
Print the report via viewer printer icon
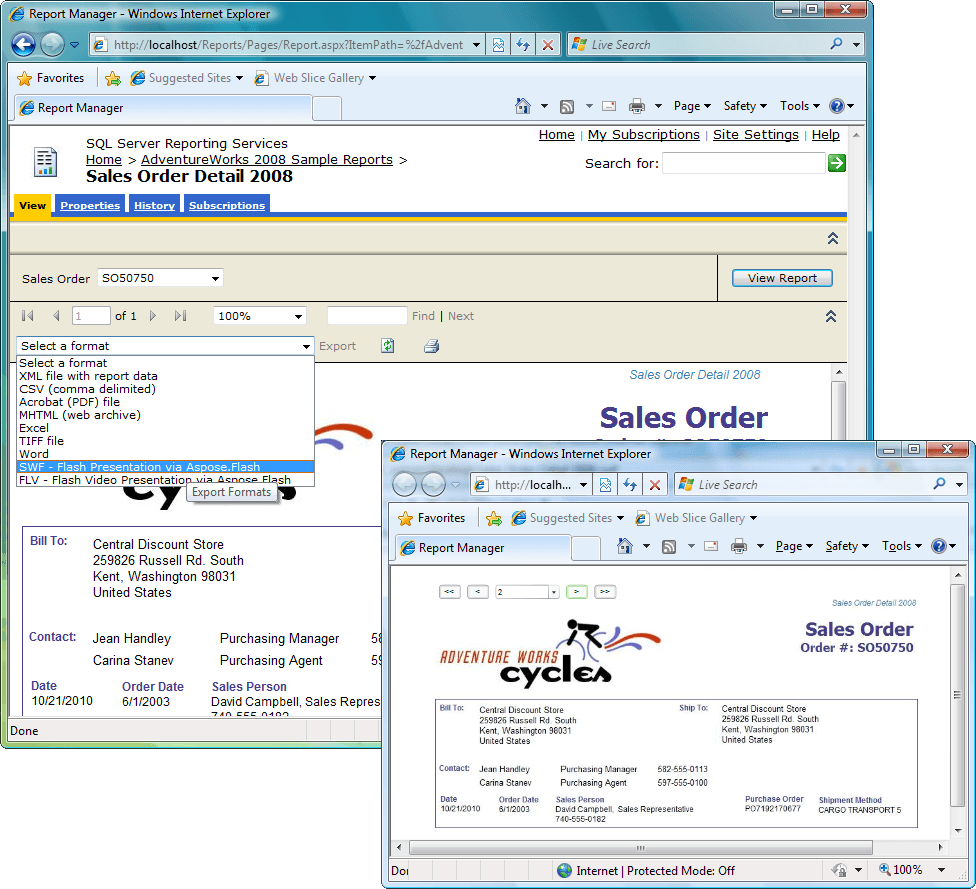pos(431,346)
